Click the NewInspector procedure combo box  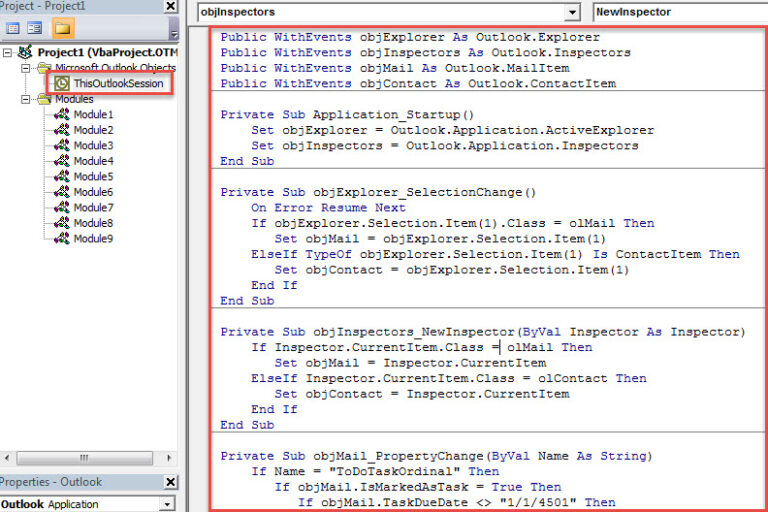point(679,12)
